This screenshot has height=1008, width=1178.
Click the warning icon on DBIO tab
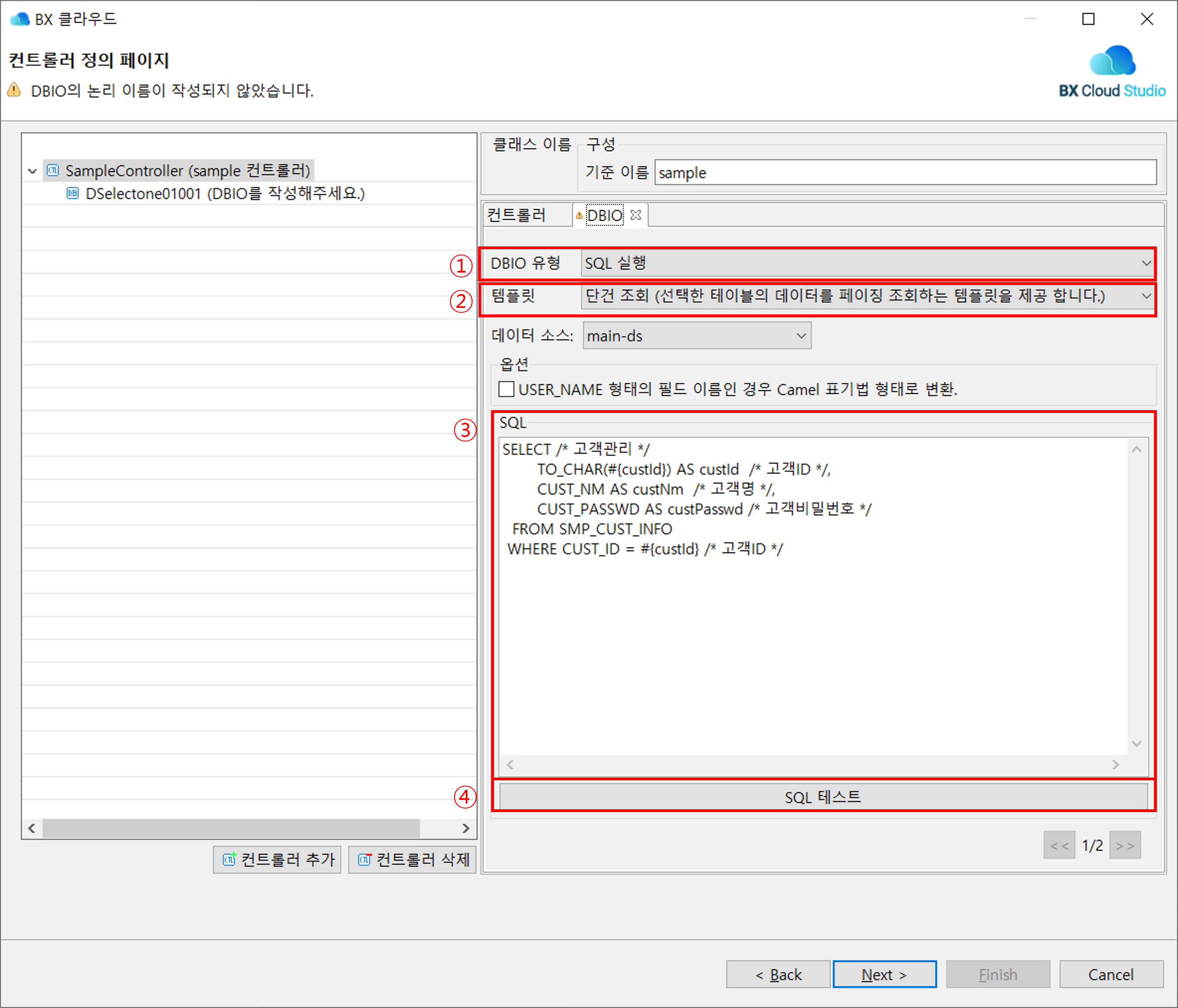[579, 215]
